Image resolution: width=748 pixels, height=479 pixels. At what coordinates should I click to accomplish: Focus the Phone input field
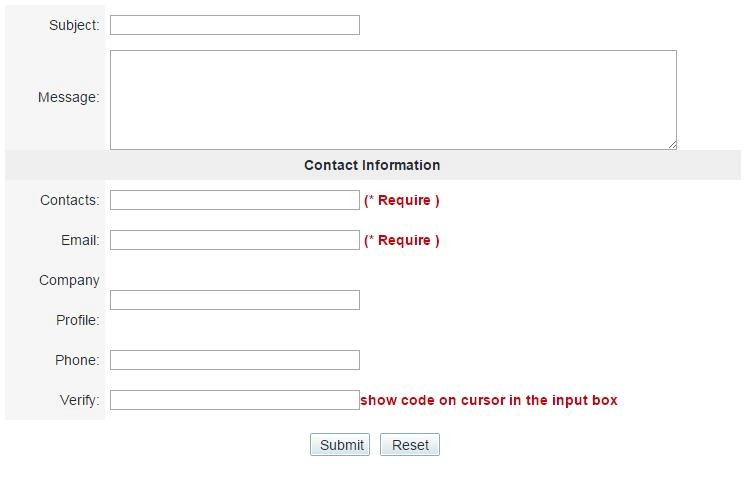click(x=235, y=360)
